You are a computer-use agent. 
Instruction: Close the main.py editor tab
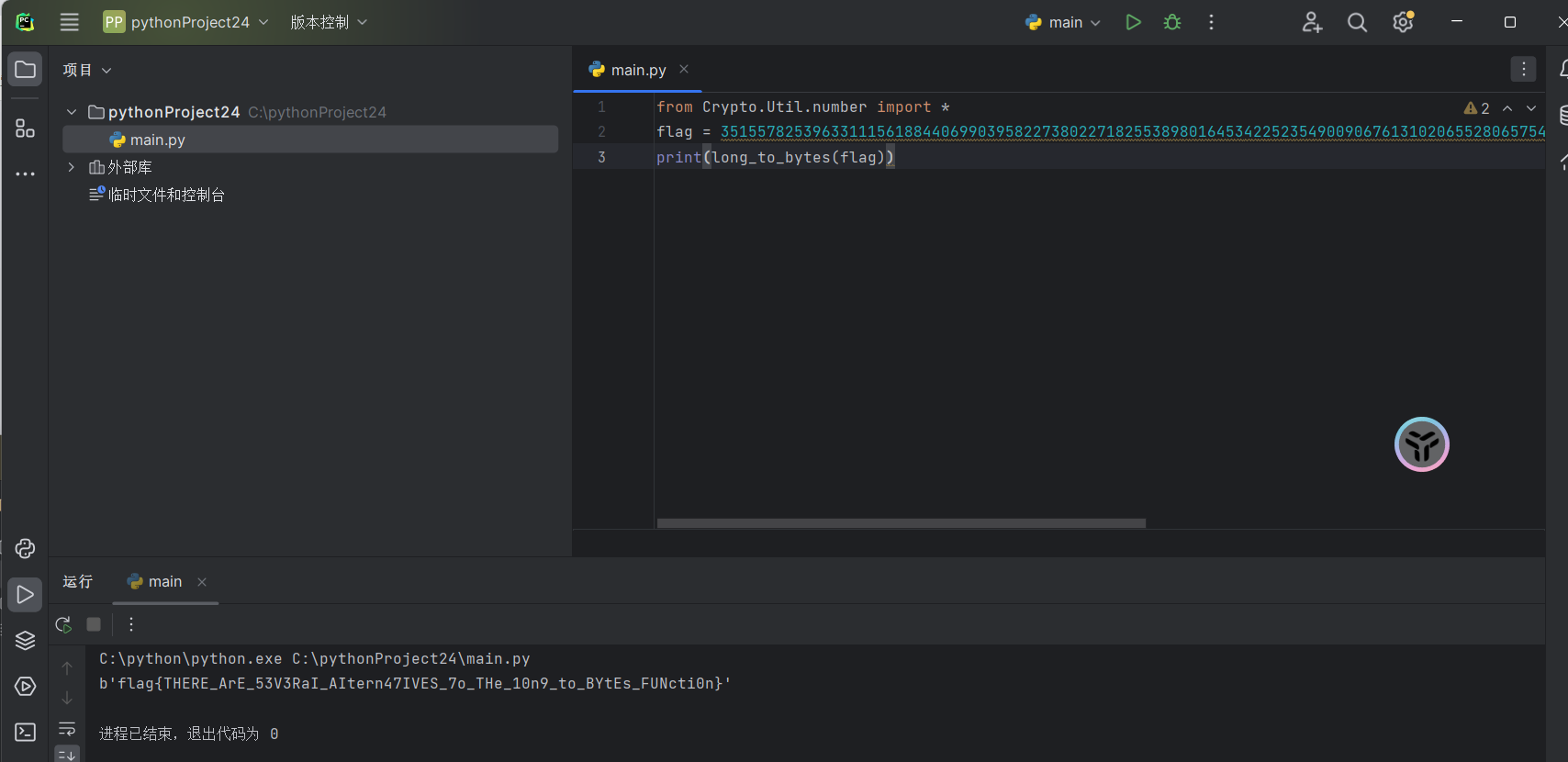pyautogui.click(x=684, y=69)
